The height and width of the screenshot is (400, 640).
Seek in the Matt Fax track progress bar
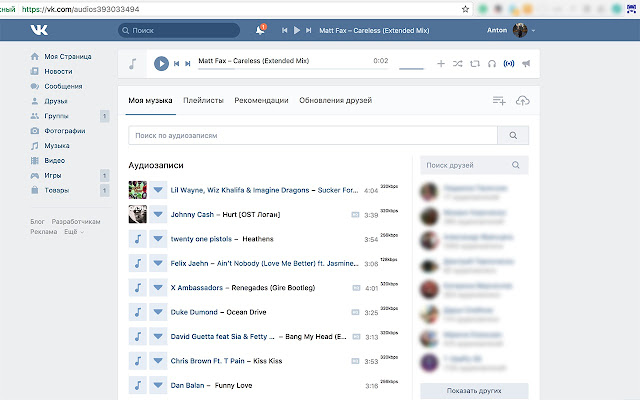tap(293, 69)
